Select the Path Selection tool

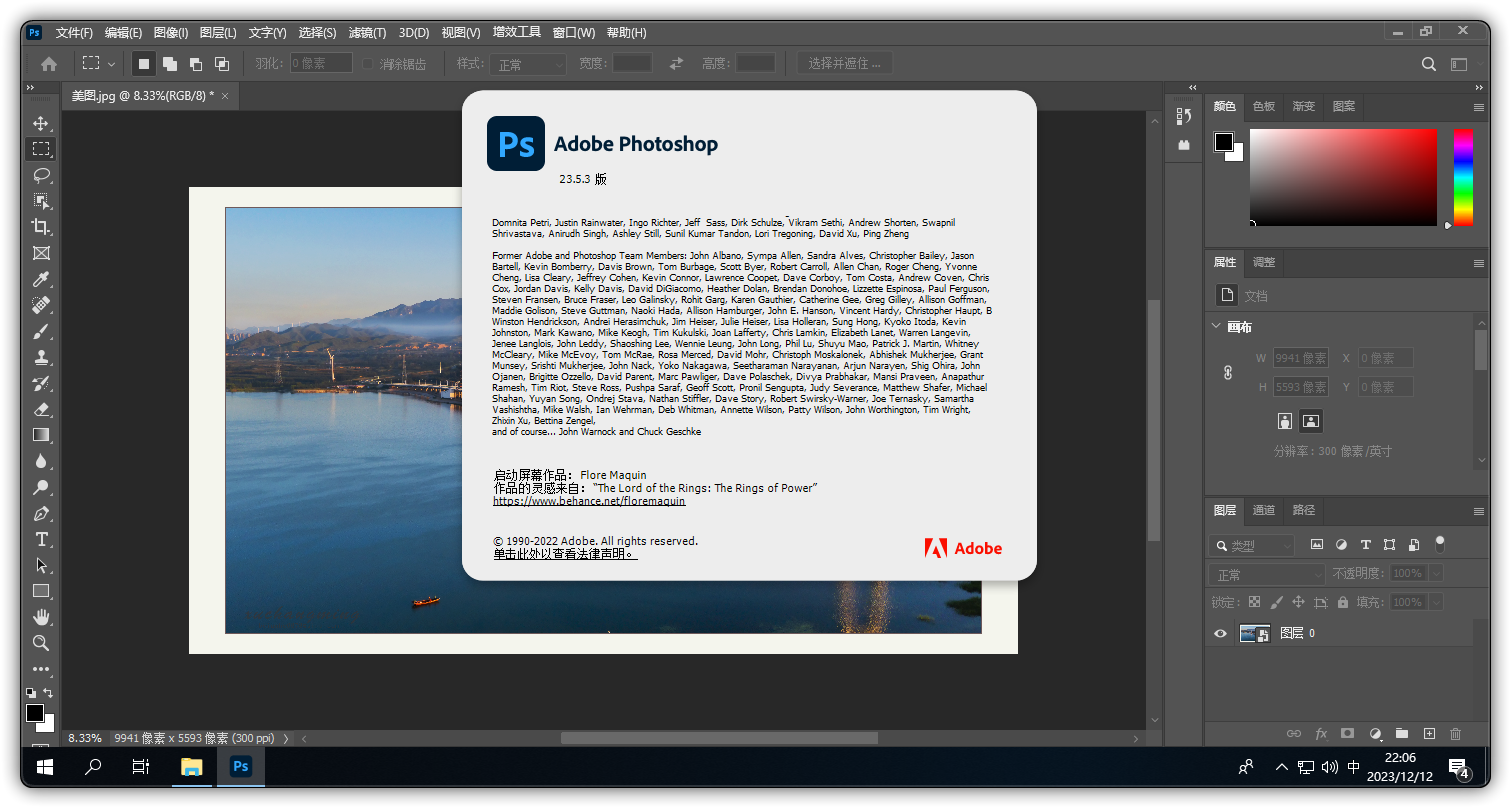coord(41,565)
